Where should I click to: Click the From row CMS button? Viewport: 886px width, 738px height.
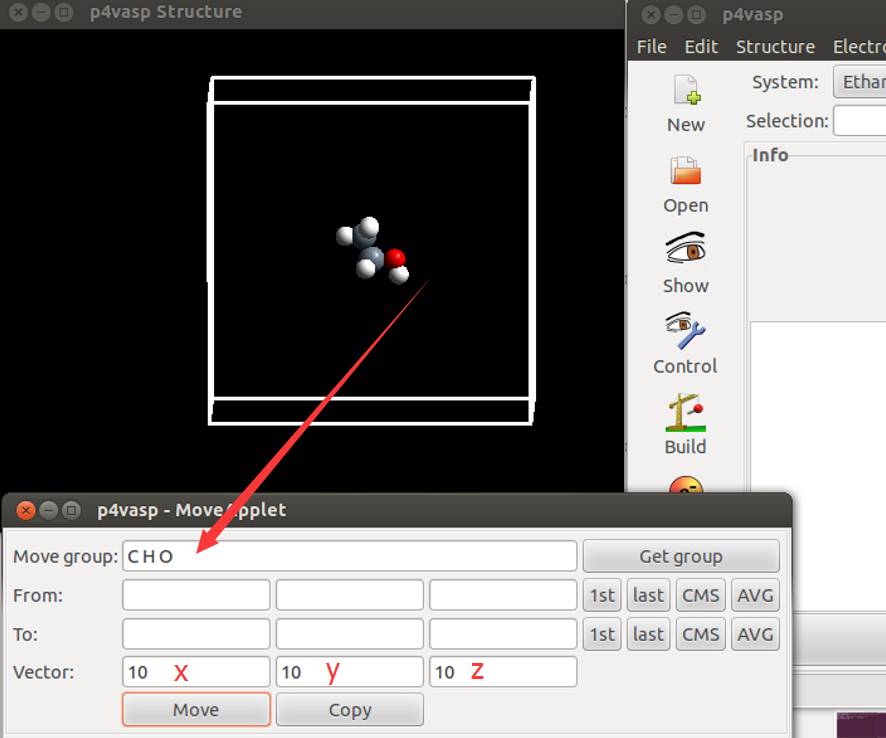[x=700, y=595]
